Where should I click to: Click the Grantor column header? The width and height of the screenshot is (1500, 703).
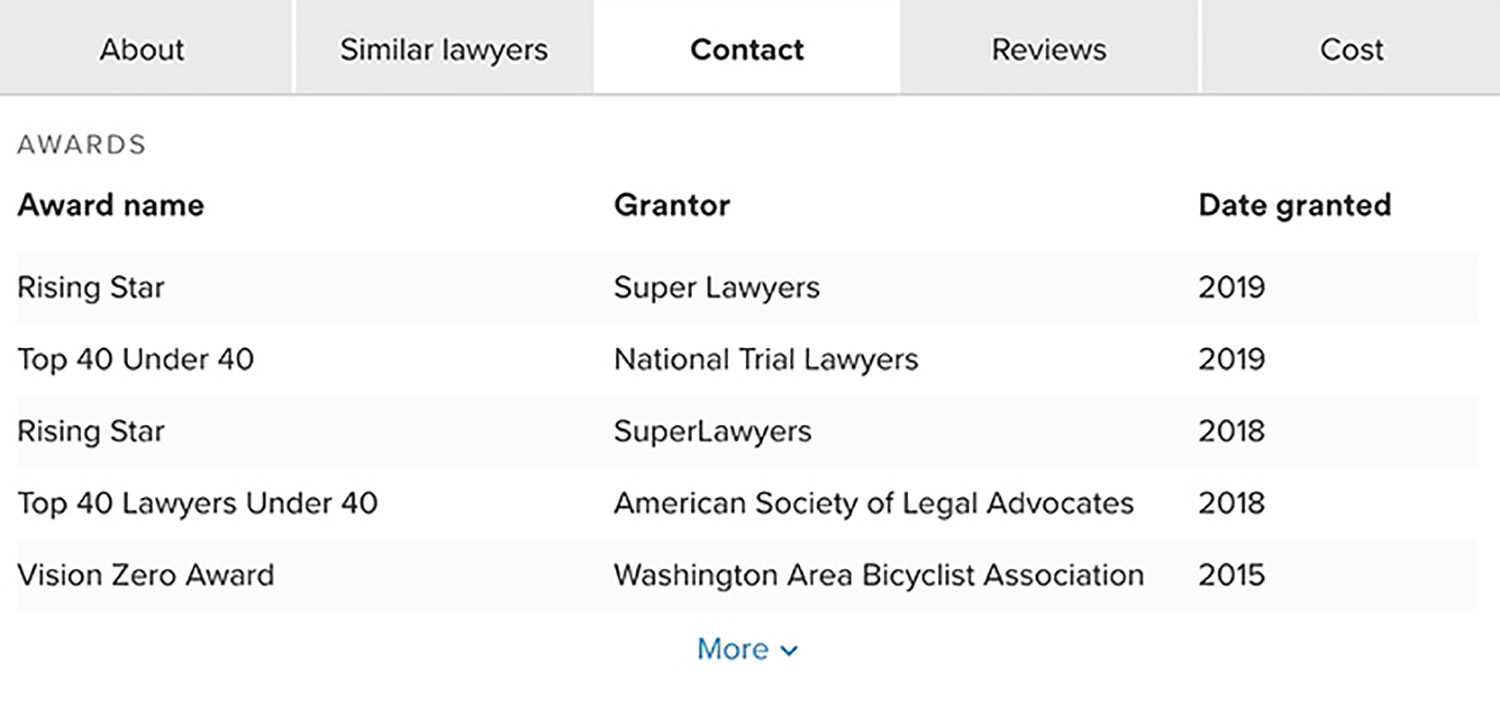click(672, 205)
